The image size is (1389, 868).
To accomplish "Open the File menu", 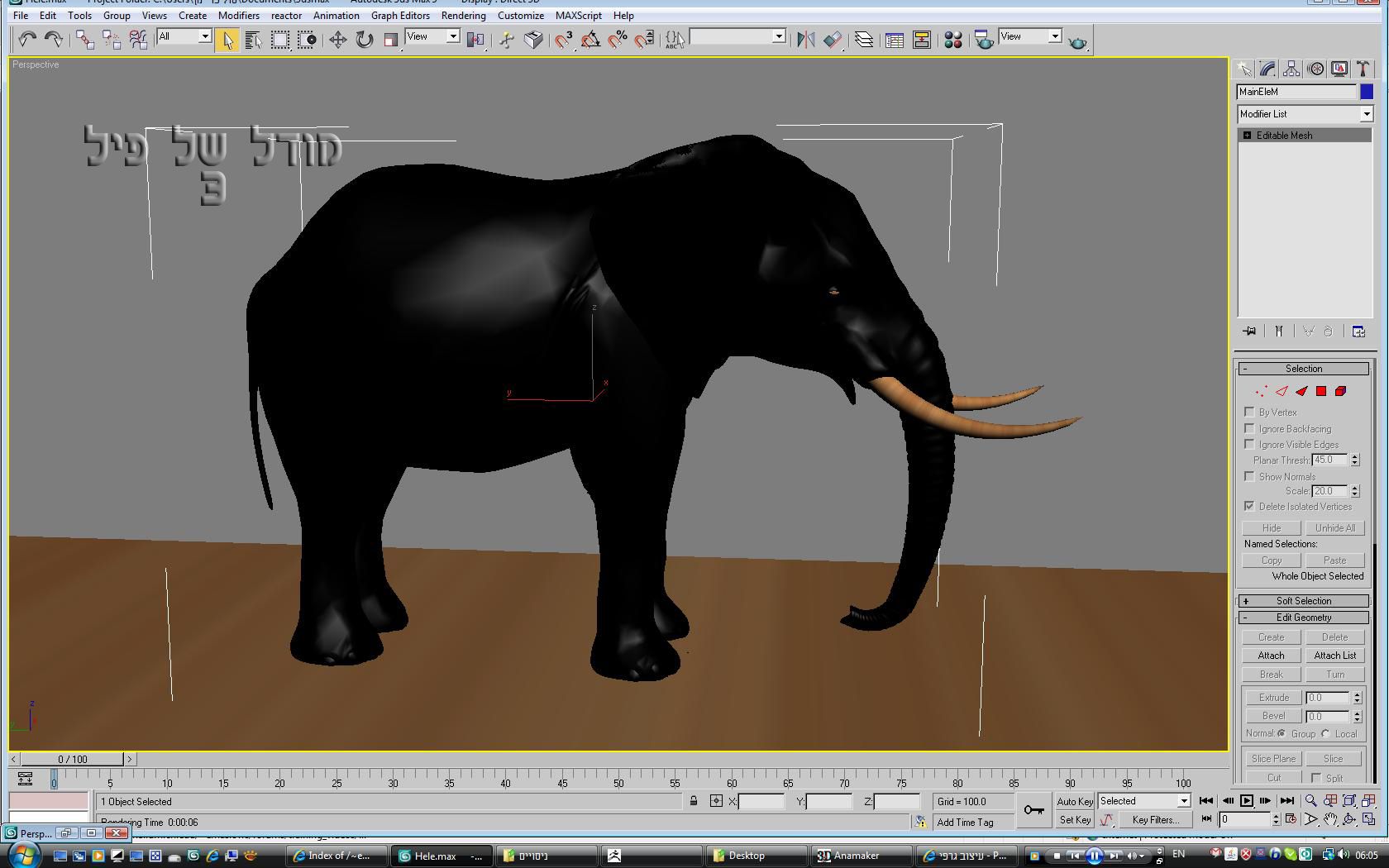I will pos(21,15).
